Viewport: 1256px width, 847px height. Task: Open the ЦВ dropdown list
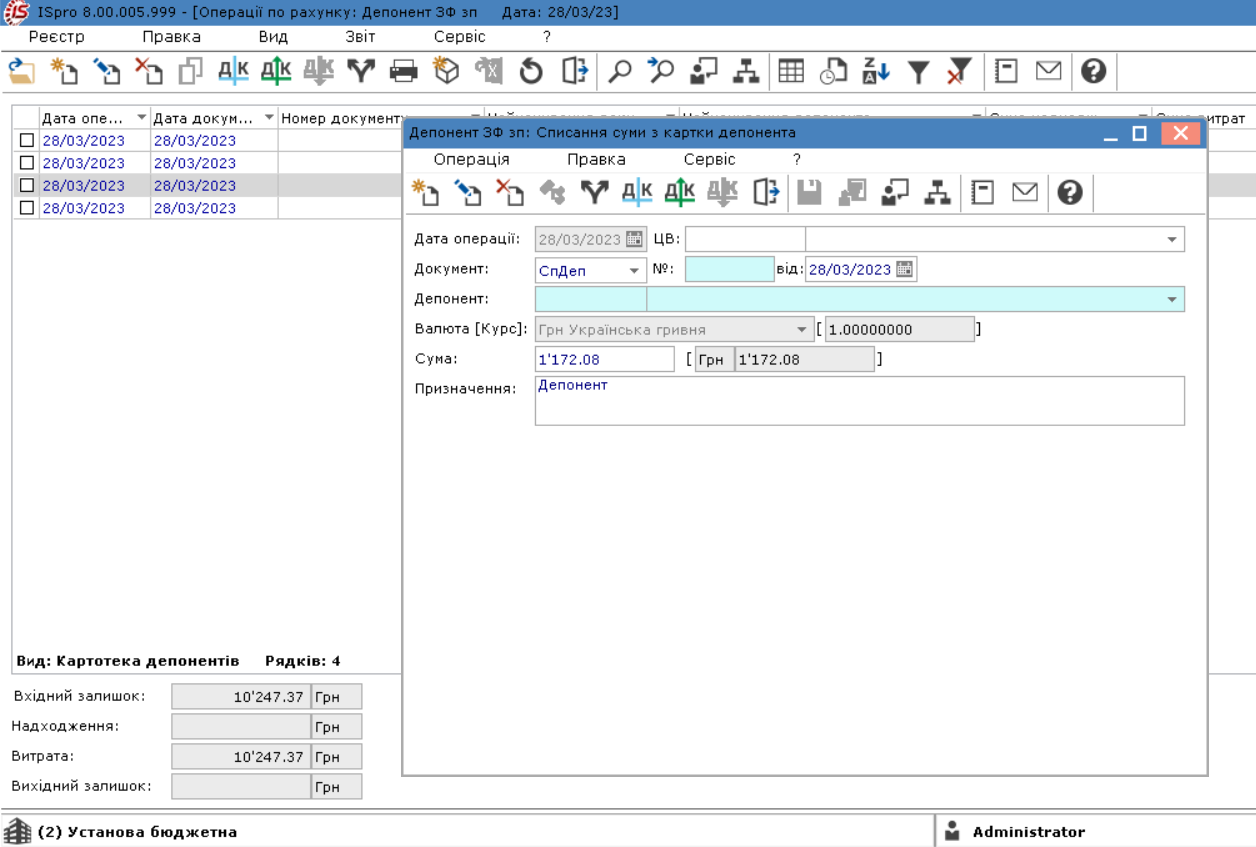1171,240
